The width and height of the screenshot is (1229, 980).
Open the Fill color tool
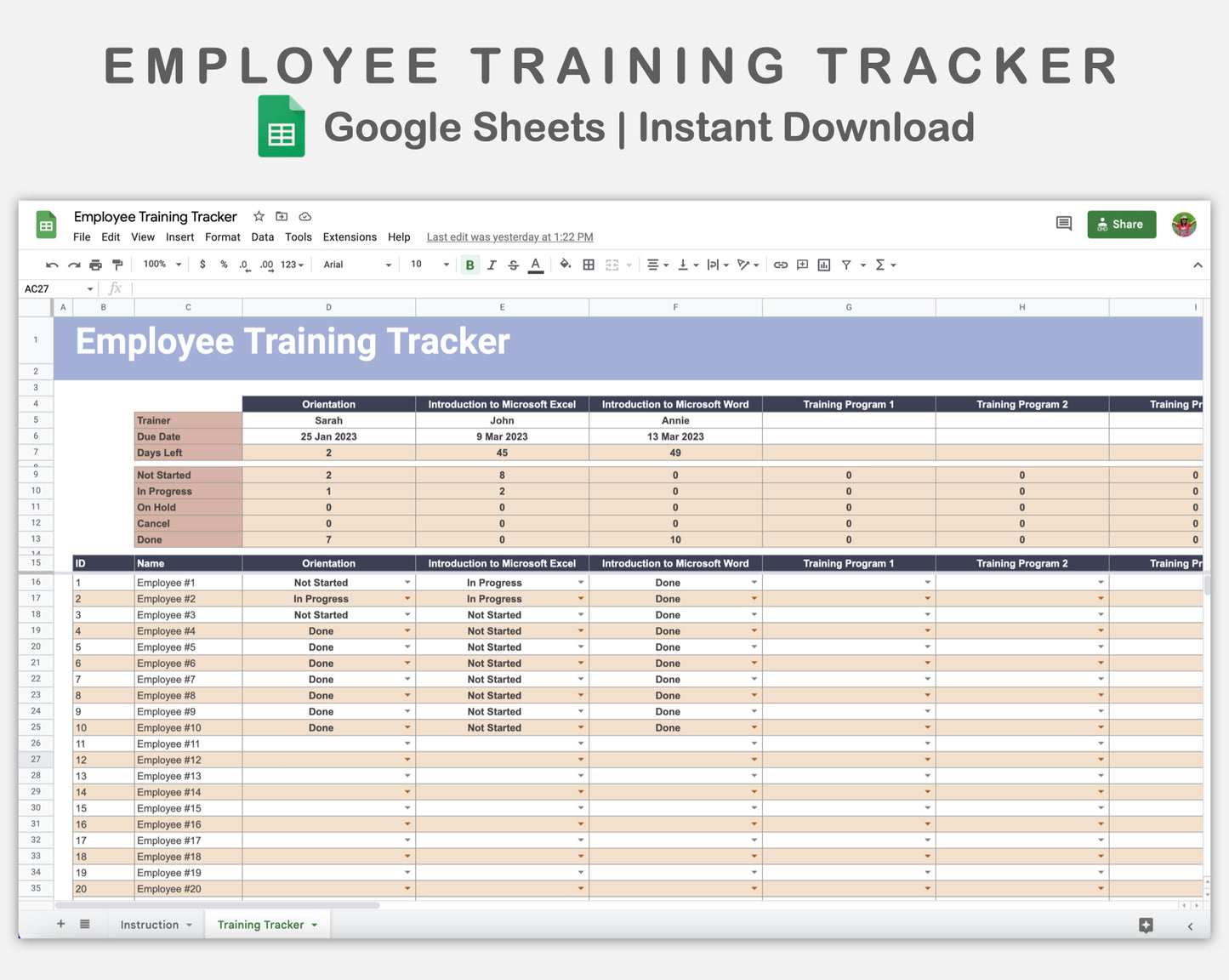(565, 265)
